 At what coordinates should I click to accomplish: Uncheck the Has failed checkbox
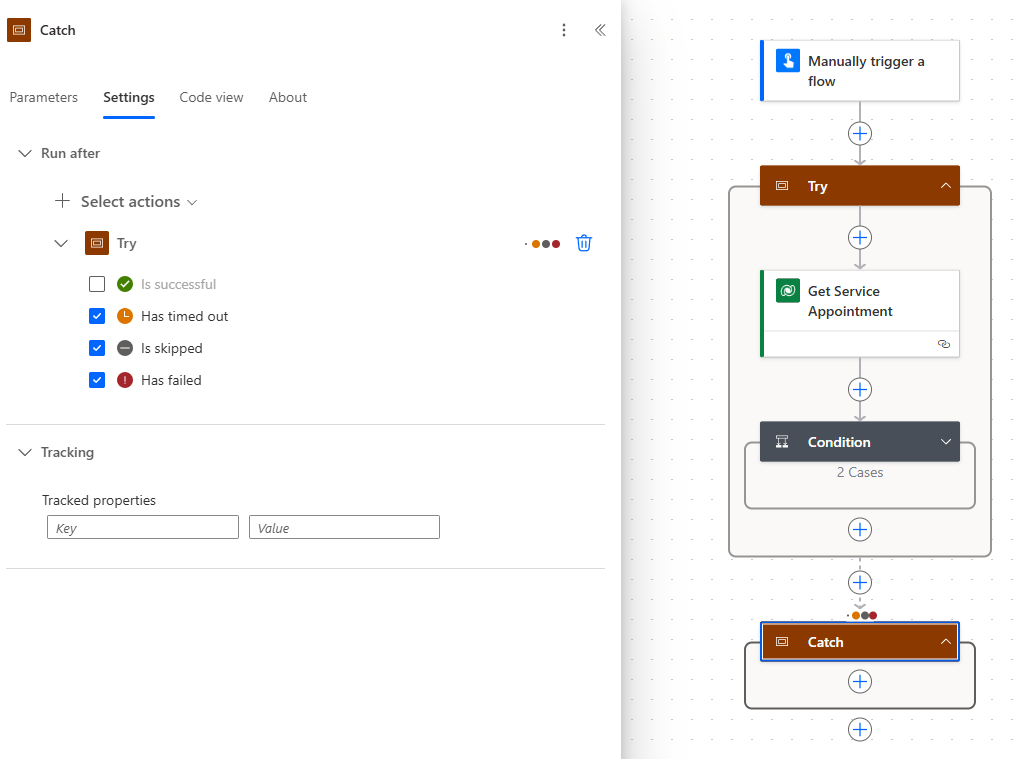point(97,380)
